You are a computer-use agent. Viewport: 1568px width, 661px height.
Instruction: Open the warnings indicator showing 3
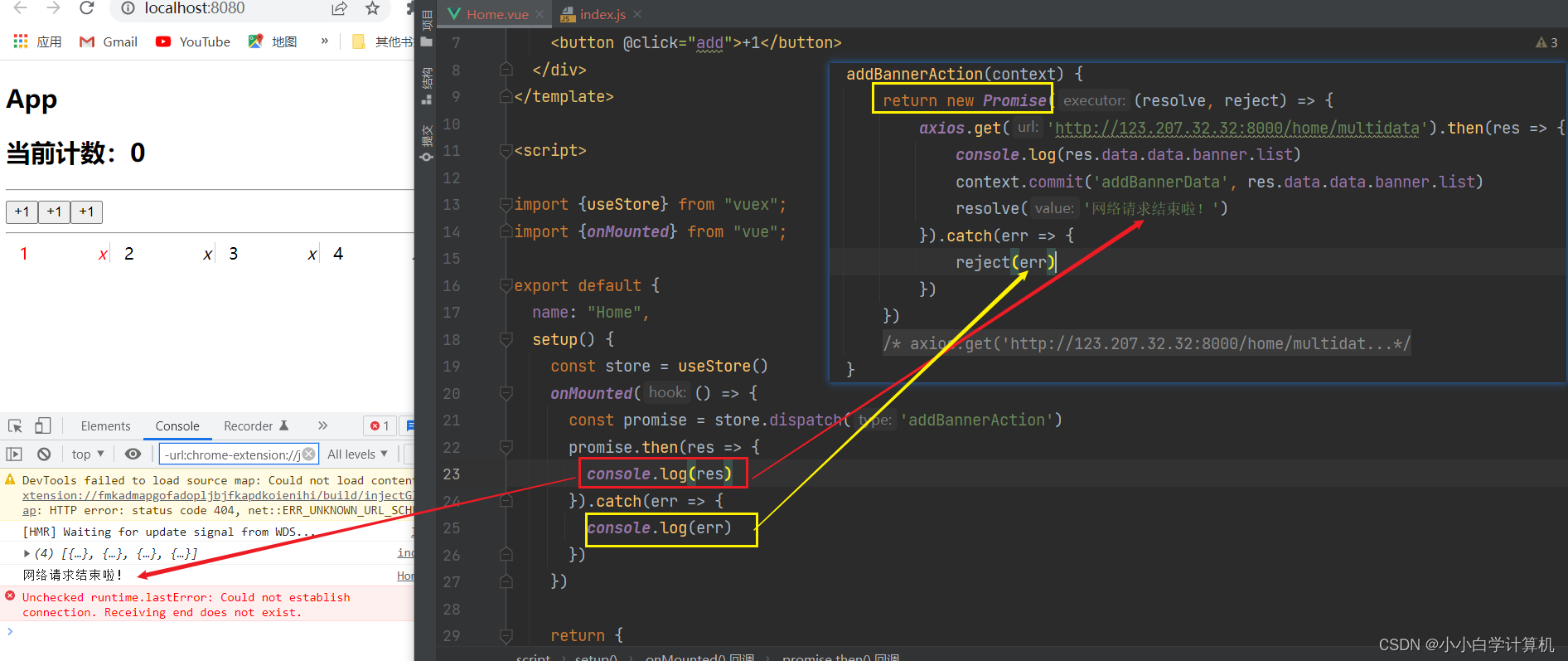1546,42
